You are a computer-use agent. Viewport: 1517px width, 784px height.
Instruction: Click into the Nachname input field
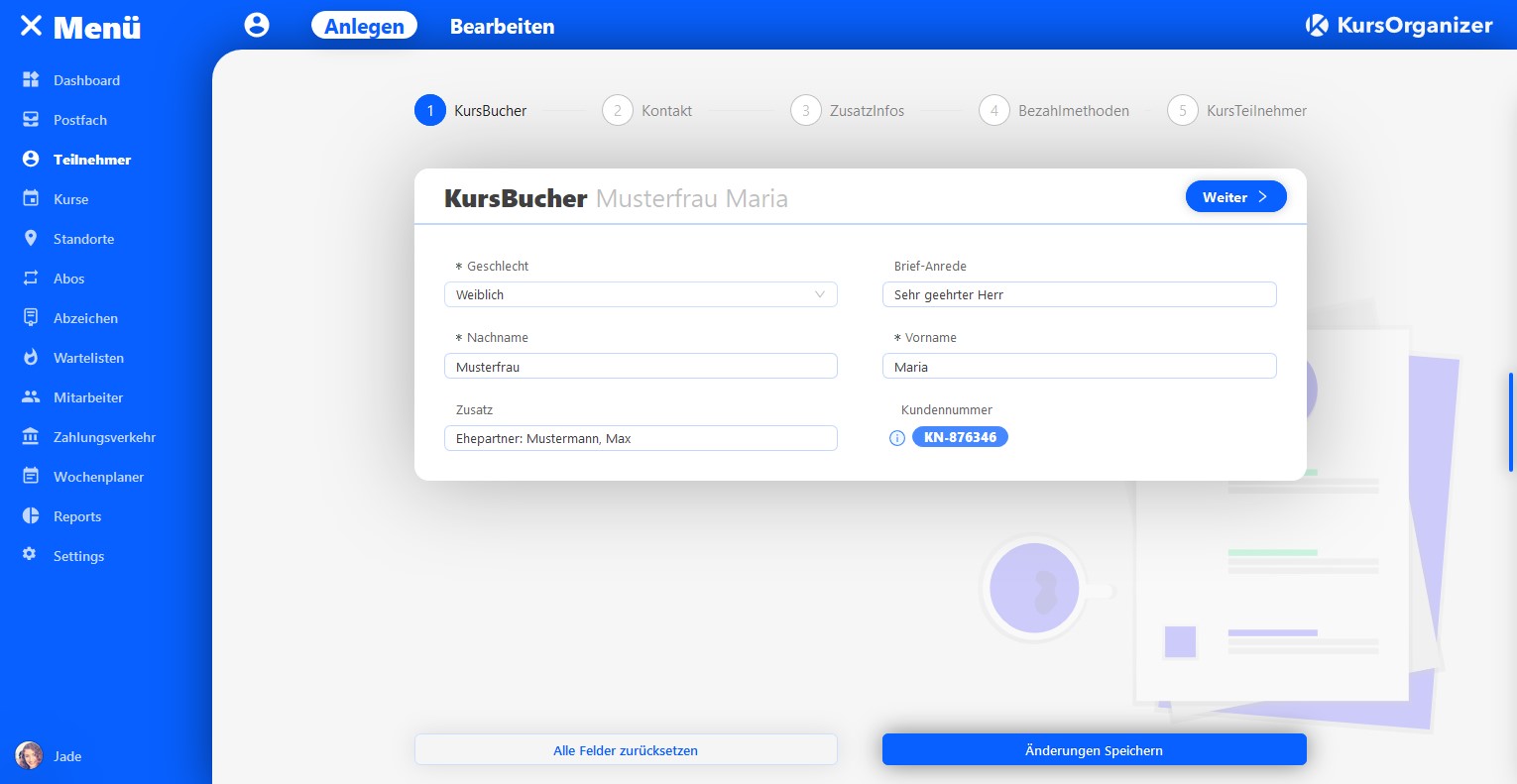click(x=641, y=367)
